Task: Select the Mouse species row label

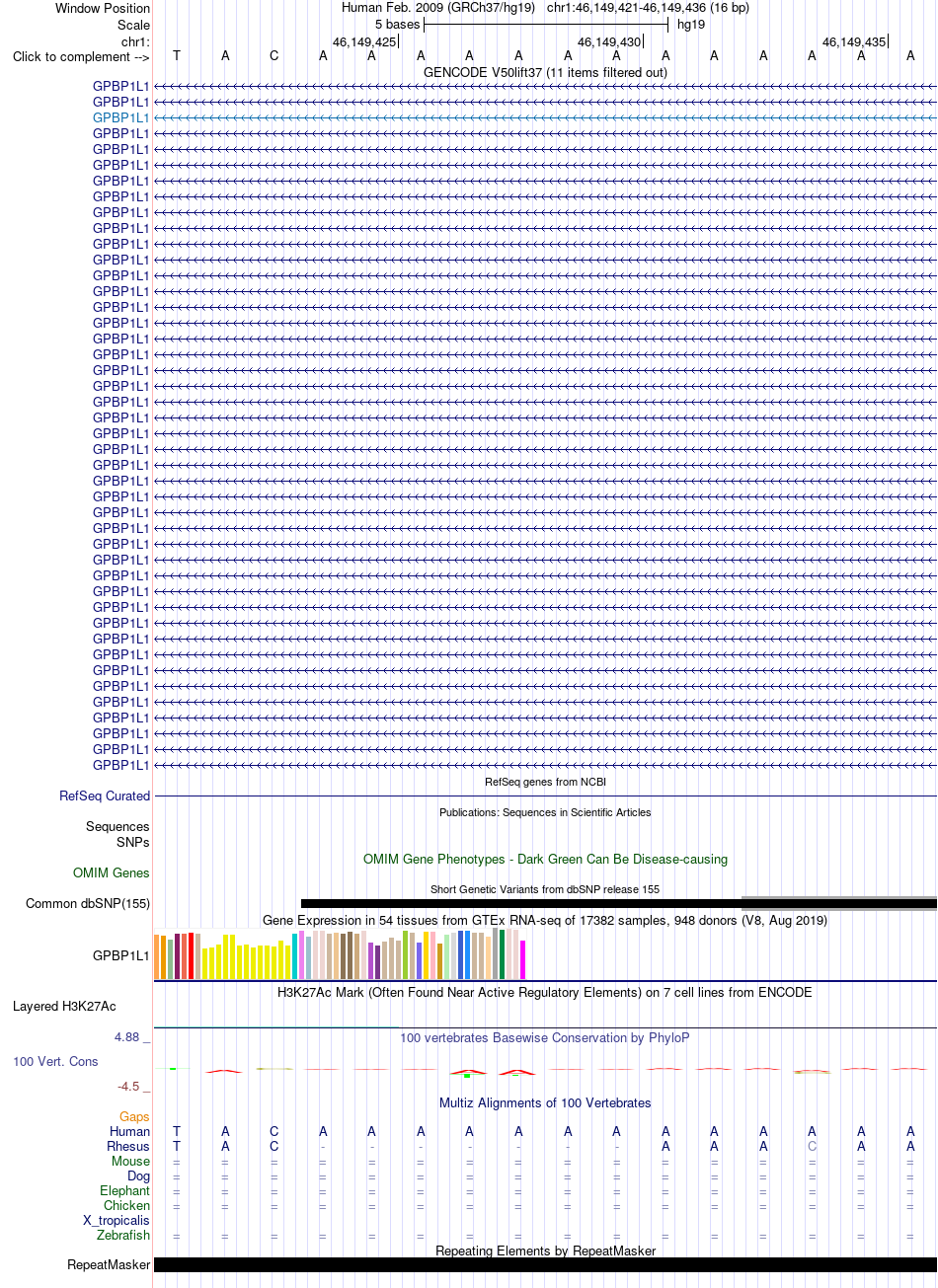Action: [x=131, y=1161]
